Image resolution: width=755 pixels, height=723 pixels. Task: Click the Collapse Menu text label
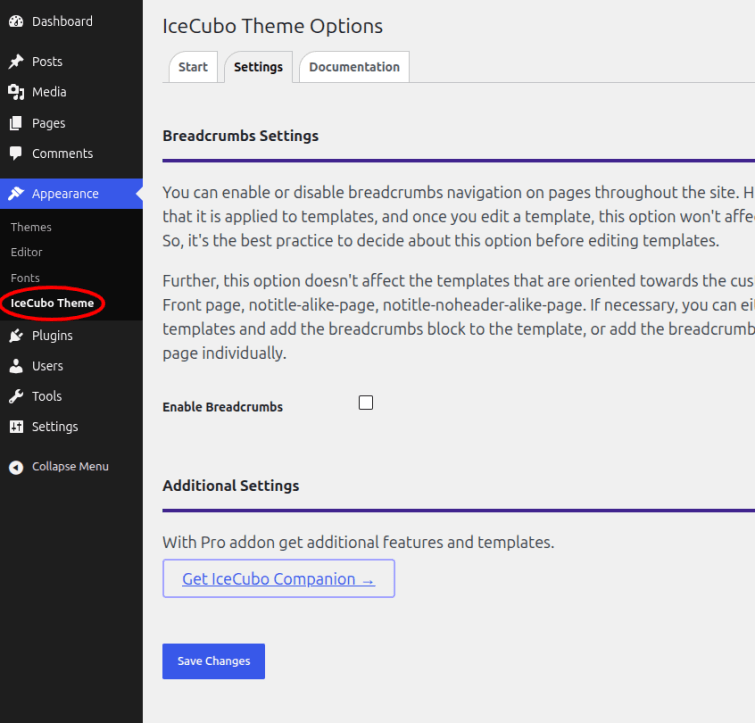[70, 467]
